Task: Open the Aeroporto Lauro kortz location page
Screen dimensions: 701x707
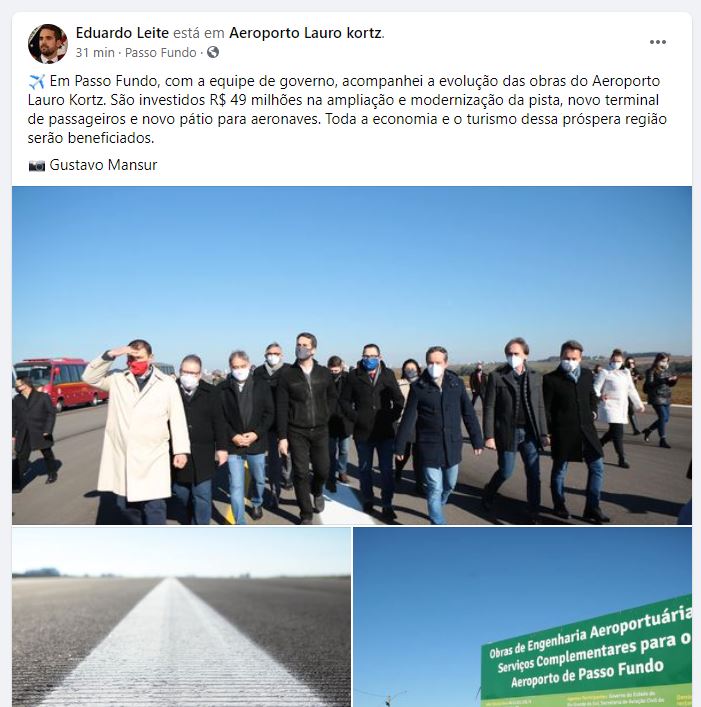Action: [x=306, y=33]
